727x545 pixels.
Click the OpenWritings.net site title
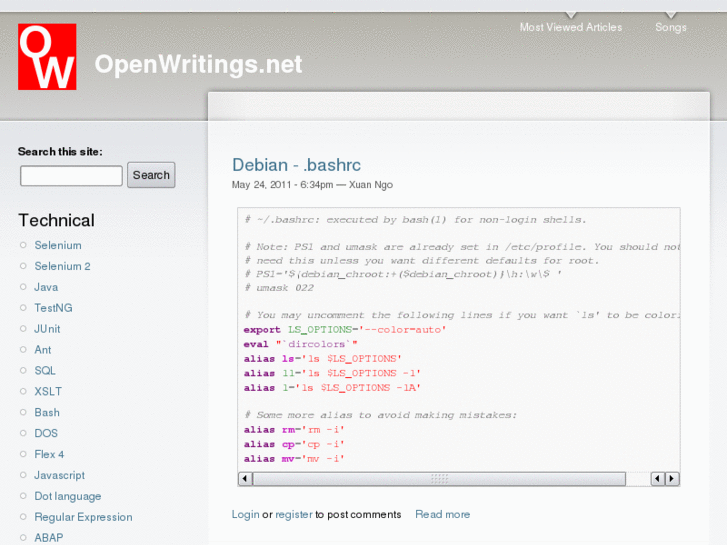point(198,64)
